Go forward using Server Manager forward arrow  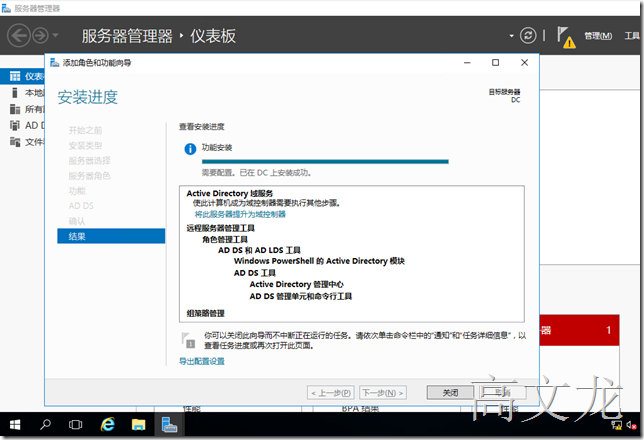click(40, 36)
